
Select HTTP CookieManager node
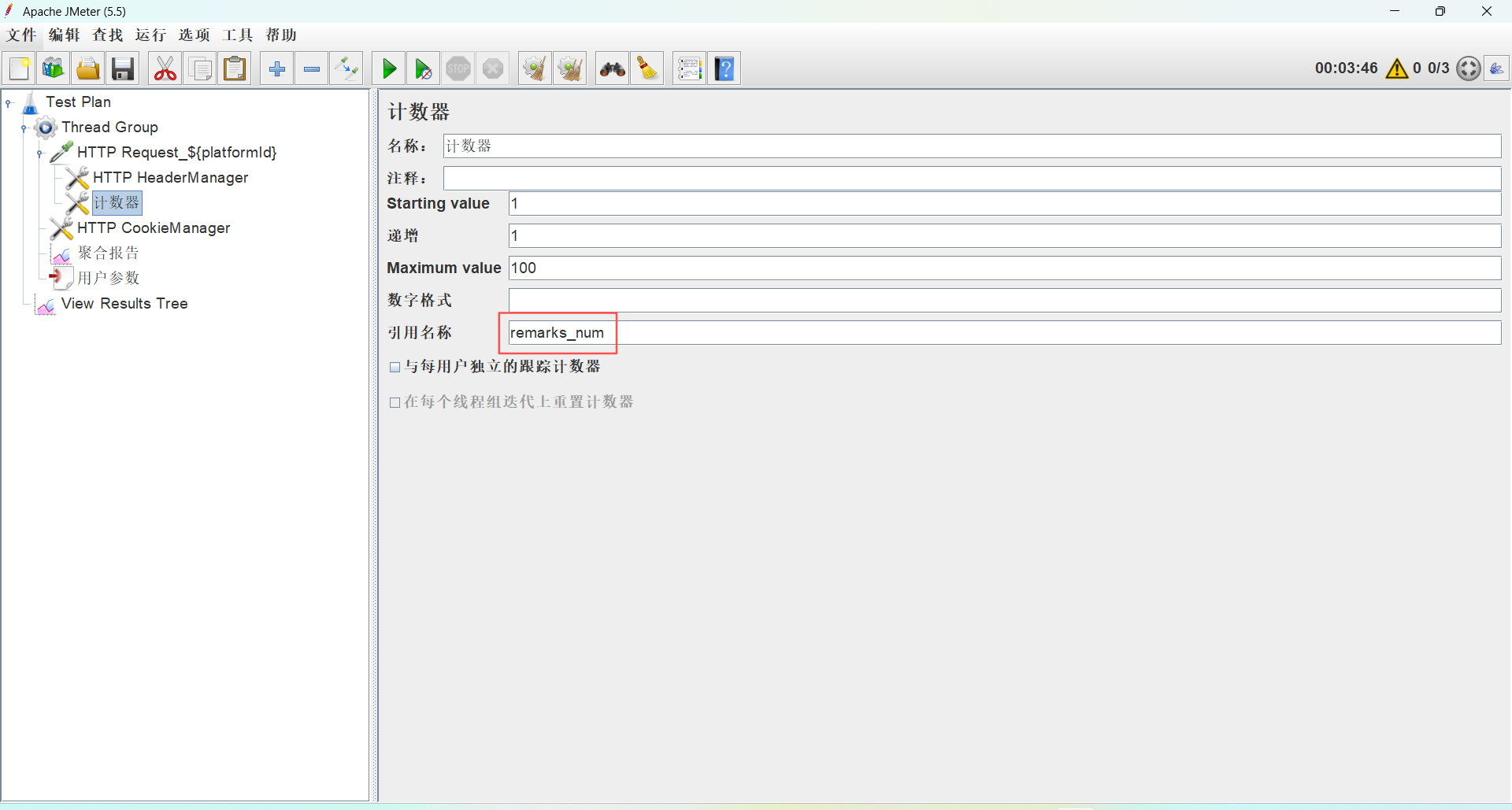pos(154,228)
